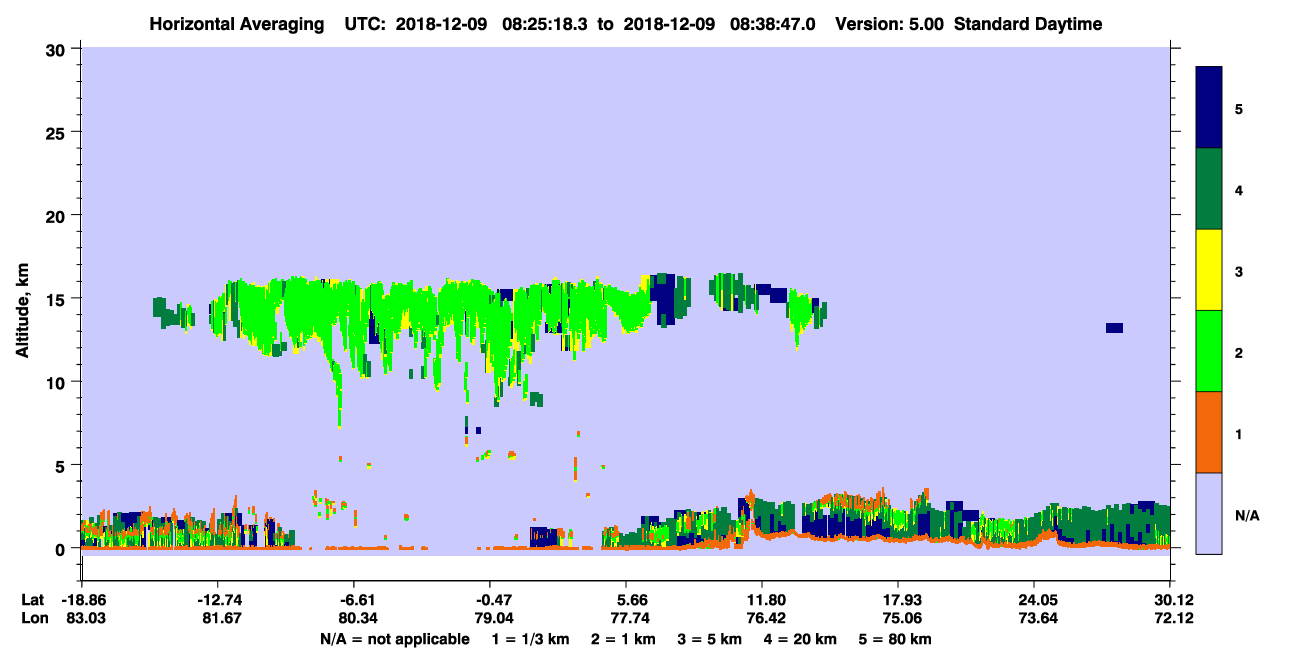Click the latitude label 30.12
Image resolution: width=1300 pixels, height=667 pixels.
pos(1170,599)
